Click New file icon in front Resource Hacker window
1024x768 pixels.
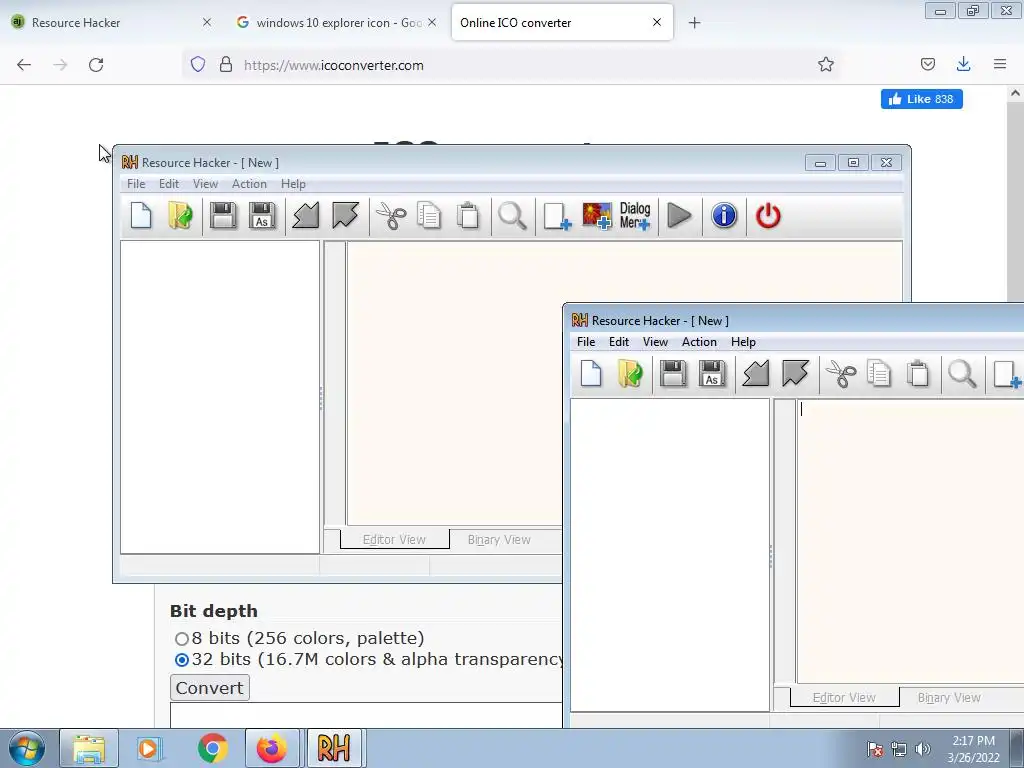591,374
